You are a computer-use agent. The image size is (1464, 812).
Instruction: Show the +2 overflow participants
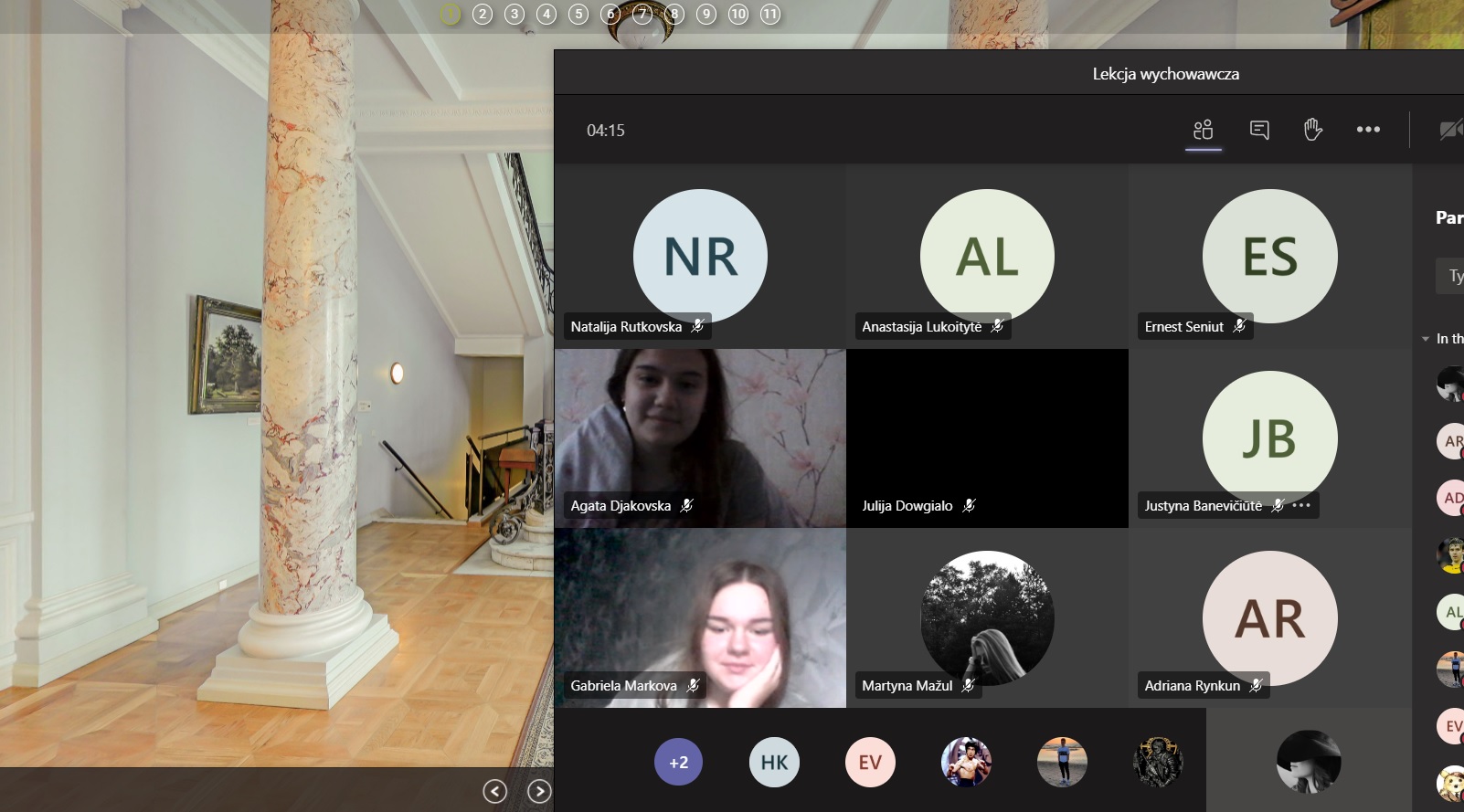[678, 762]
